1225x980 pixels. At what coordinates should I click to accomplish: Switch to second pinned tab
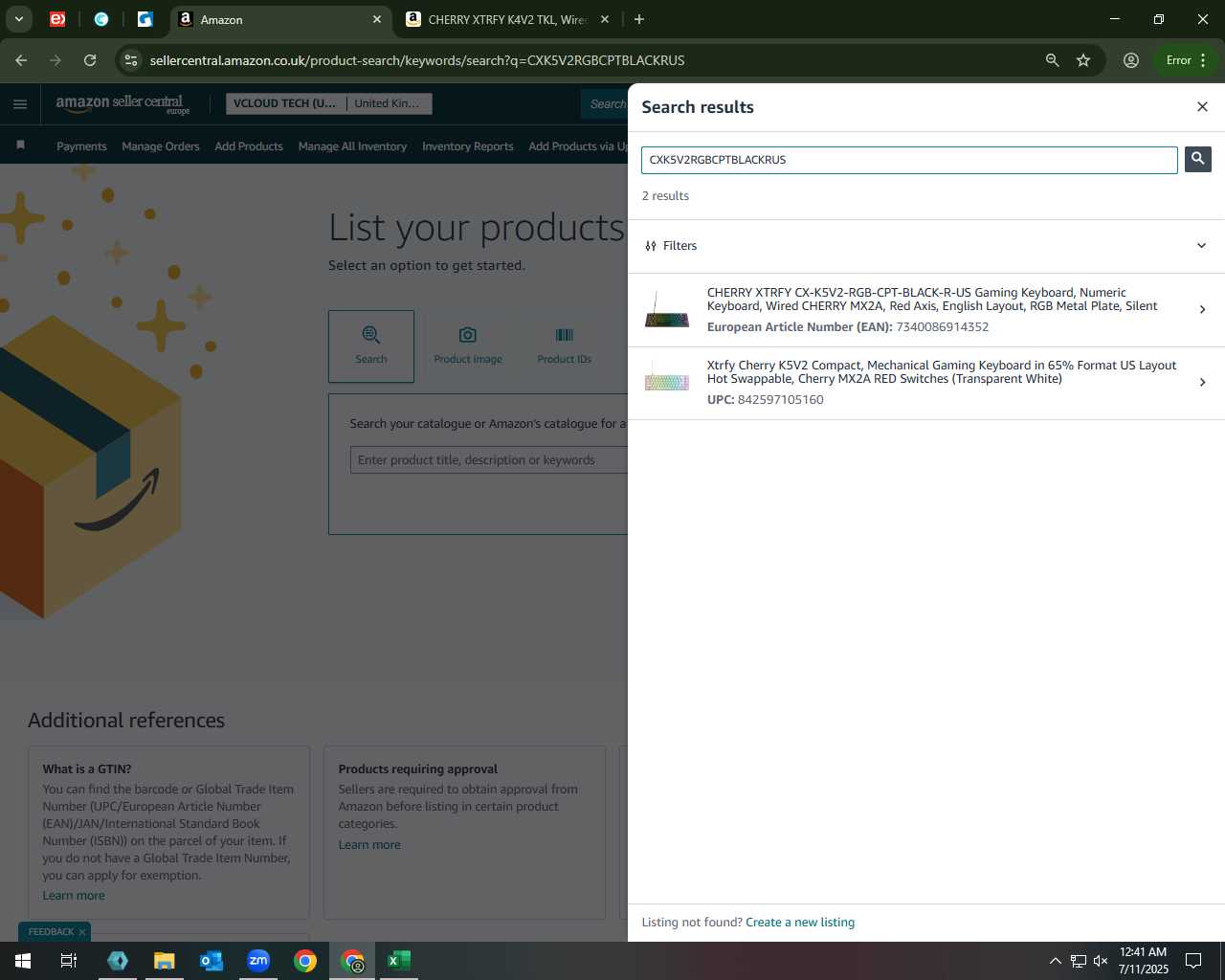point(101,19)
